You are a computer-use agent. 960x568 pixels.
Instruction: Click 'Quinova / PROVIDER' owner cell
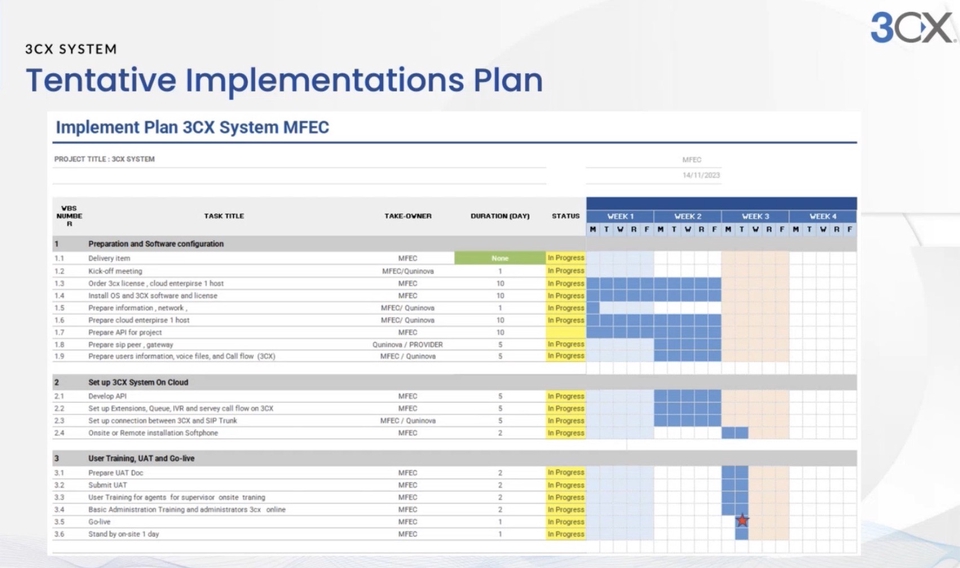(408, 345)
